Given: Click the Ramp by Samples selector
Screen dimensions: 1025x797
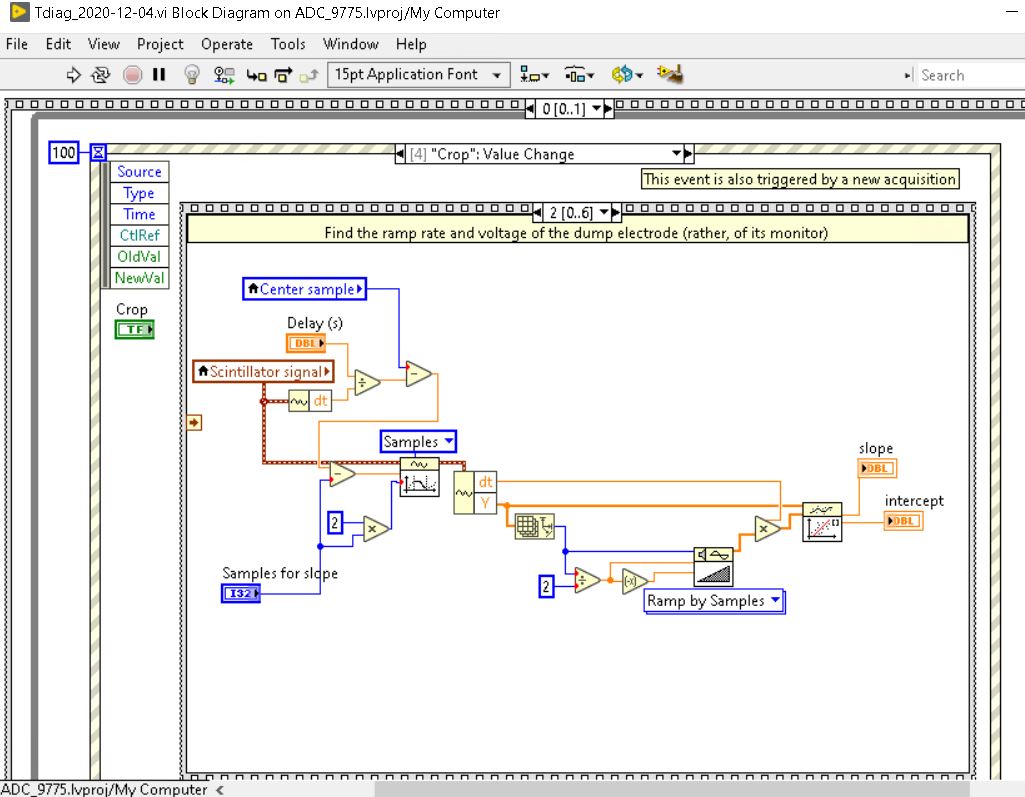Looking at the screenshot, I should point(714,601).
